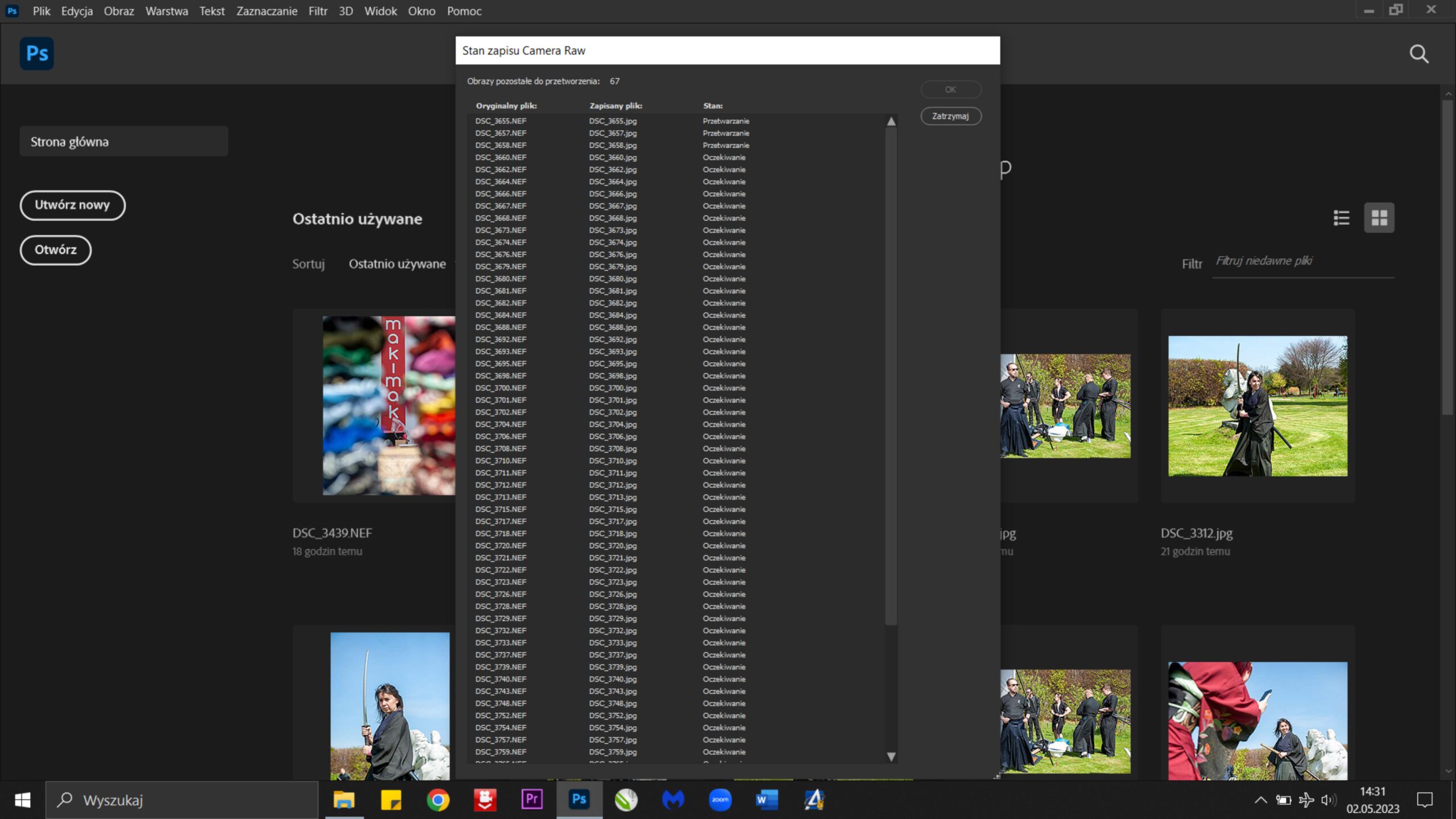Click the Photoshop home logo icon
1456x819 pixels.
37,53
